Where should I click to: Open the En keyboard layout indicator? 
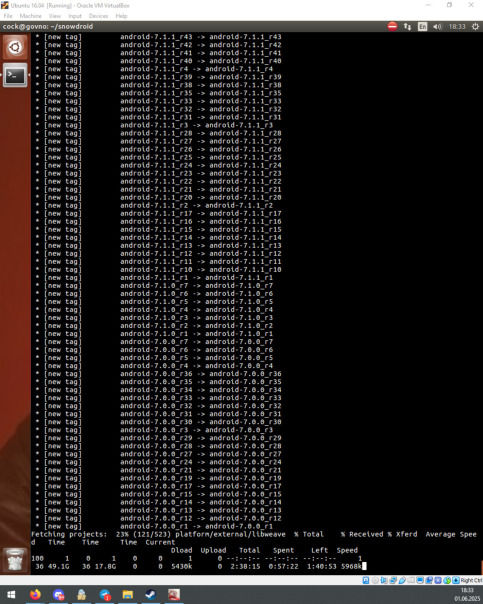click(x=423, y=26)
